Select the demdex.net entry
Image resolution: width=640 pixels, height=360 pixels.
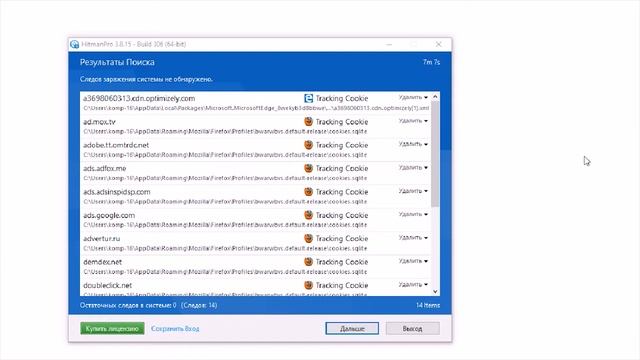tap(256, 266)
